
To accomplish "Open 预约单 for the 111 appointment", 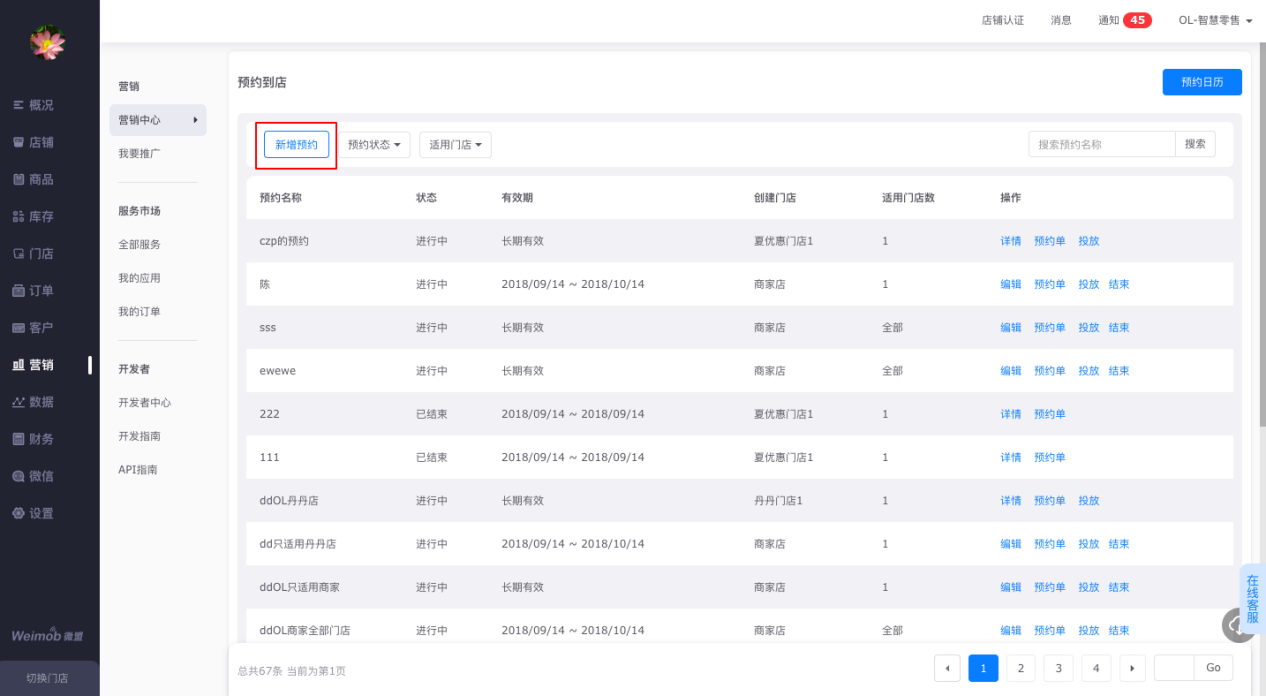I will pyautogui.click(x=1050, y=457).
